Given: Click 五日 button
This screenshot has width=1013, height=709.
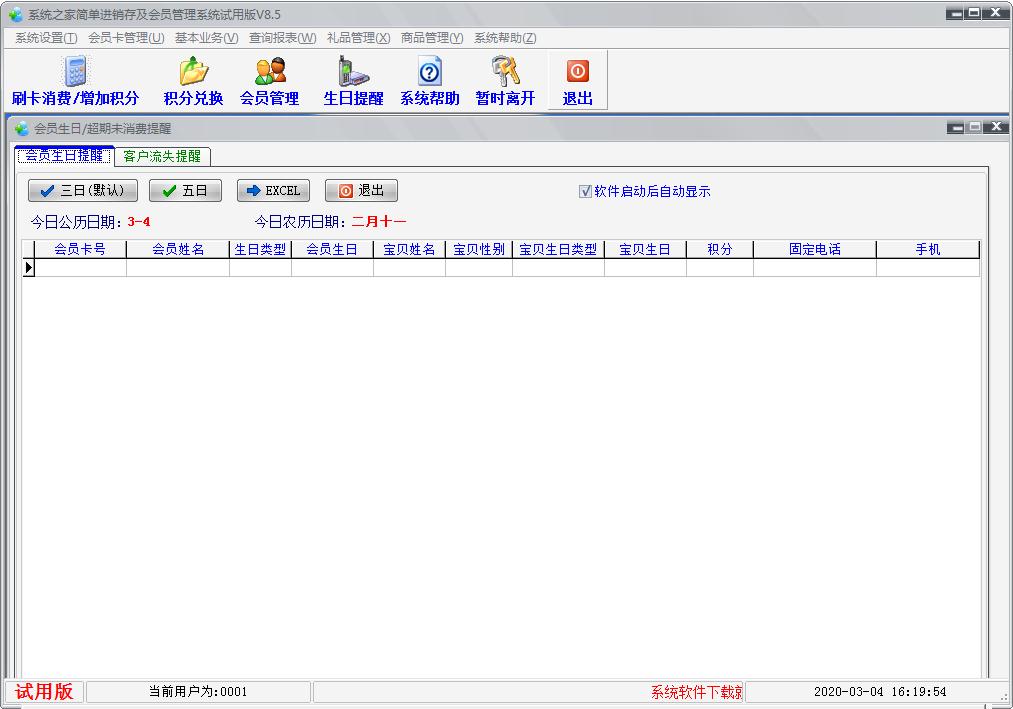Looking at the screenshot, I should pyautogui.click(x=185, y=191).
